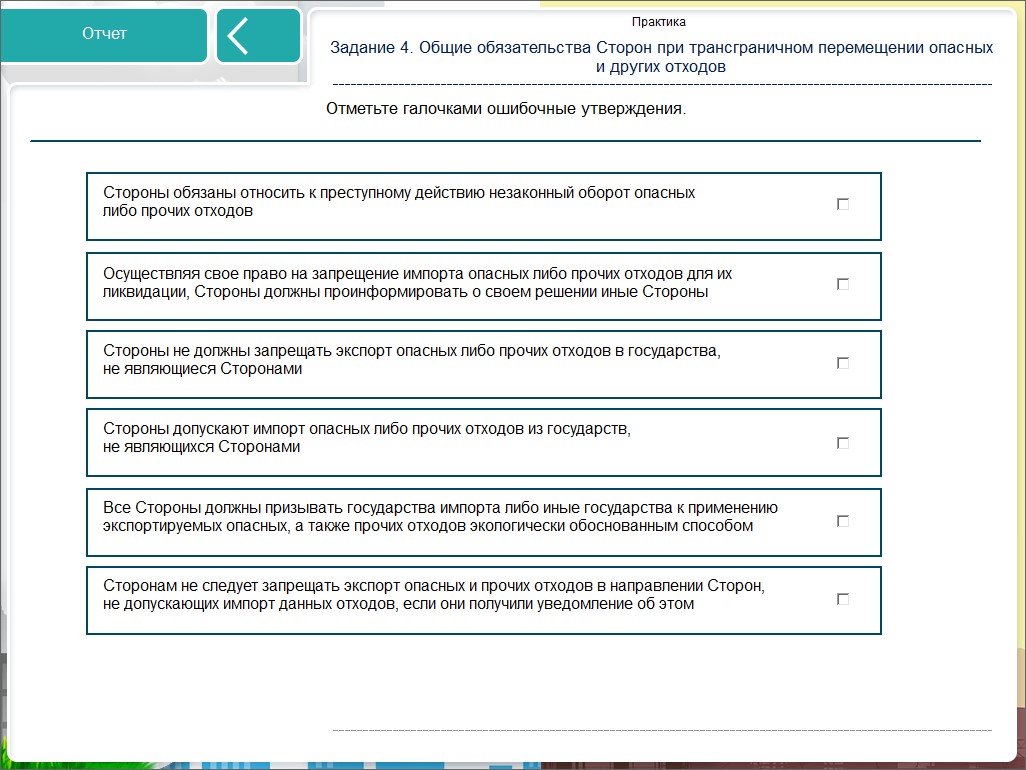This screenshot has height=770, width=1026.
Task: Click statement 'Все Стороны должны призывать государства импорта'
Action: coord(440,517)
